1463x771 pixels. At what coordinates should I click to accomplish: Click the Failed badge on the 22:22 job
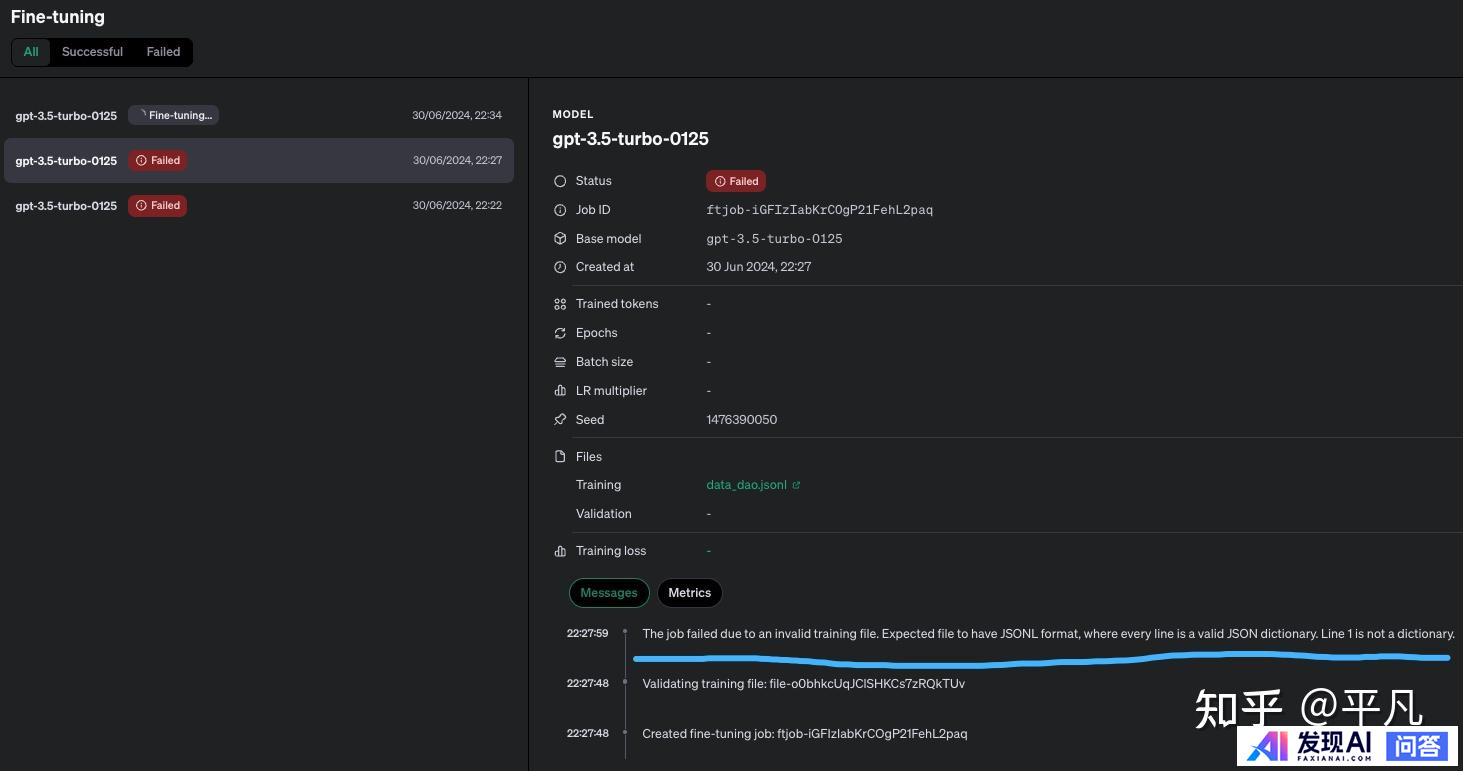coord(157,205)
